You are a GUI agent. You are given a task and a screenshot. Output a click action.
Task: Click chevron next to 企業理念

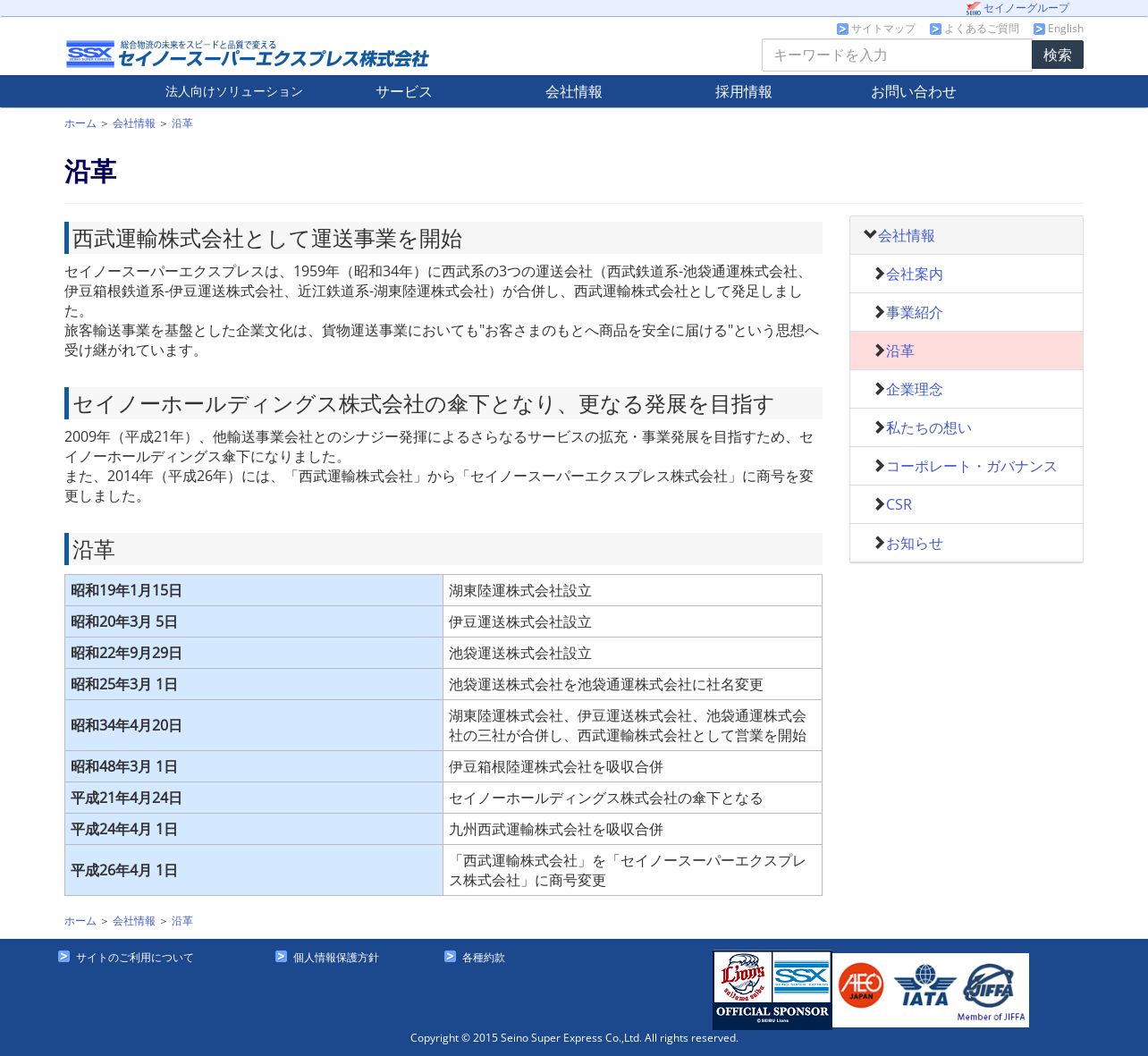pos(880,389)
